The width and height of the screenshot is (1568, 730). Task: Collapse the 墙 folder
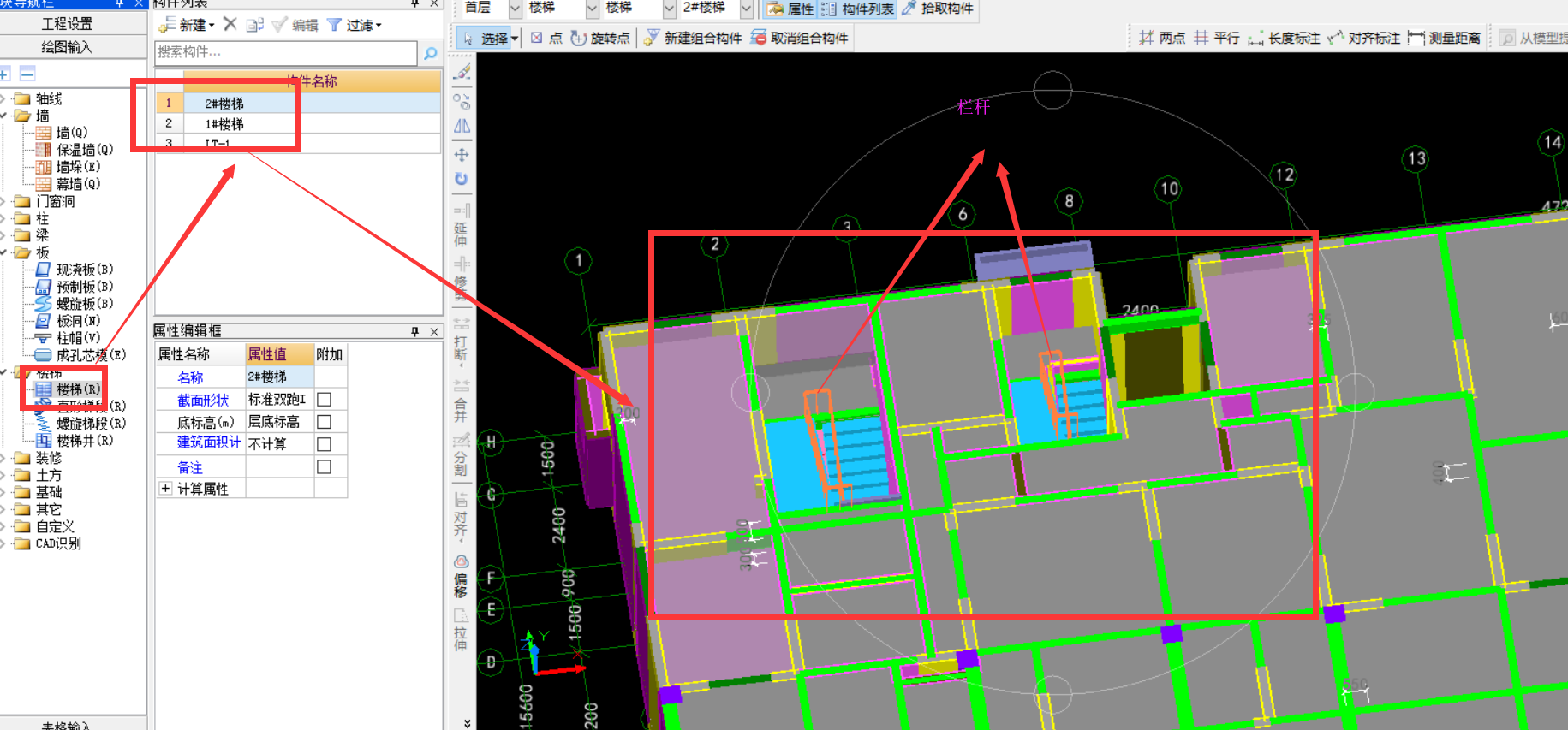tap(3, 116)
